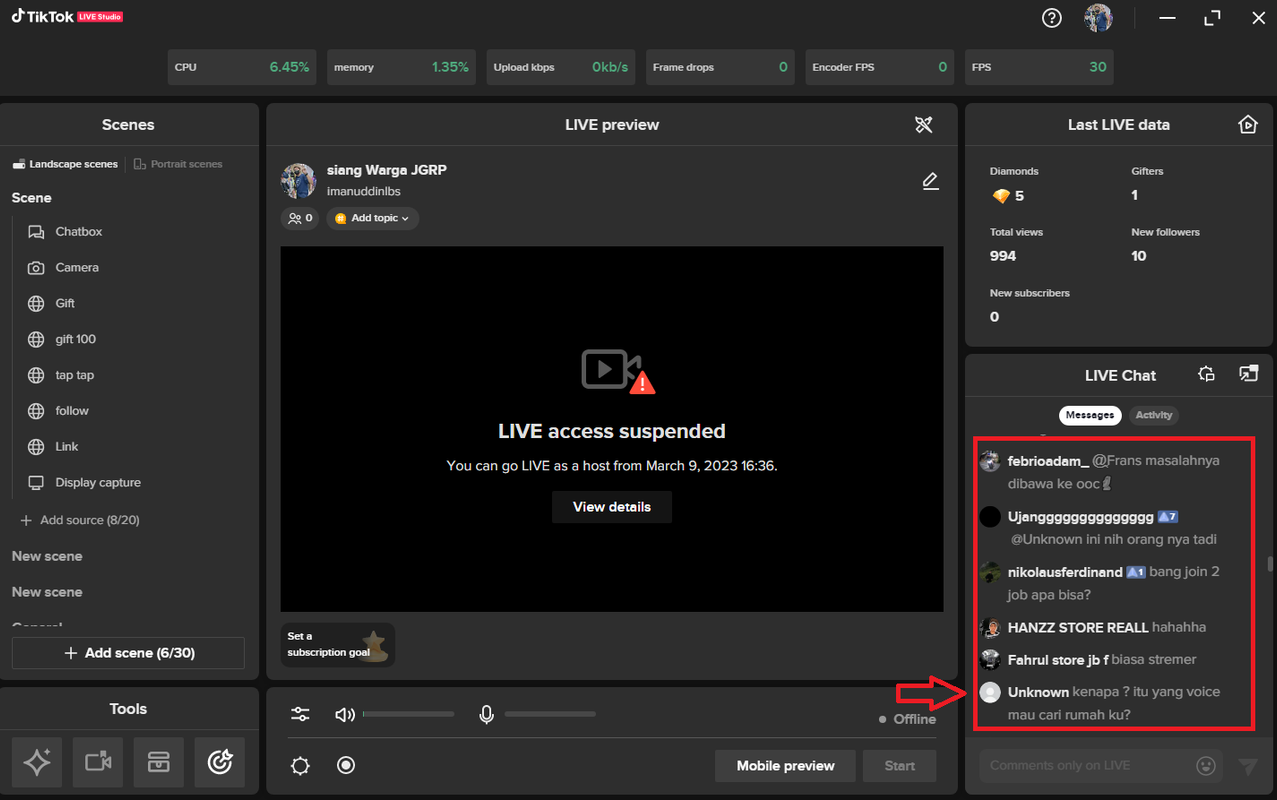Click the Encoder FPS stat
Screen dimensions: 1277x800
(x=880, y=67)
